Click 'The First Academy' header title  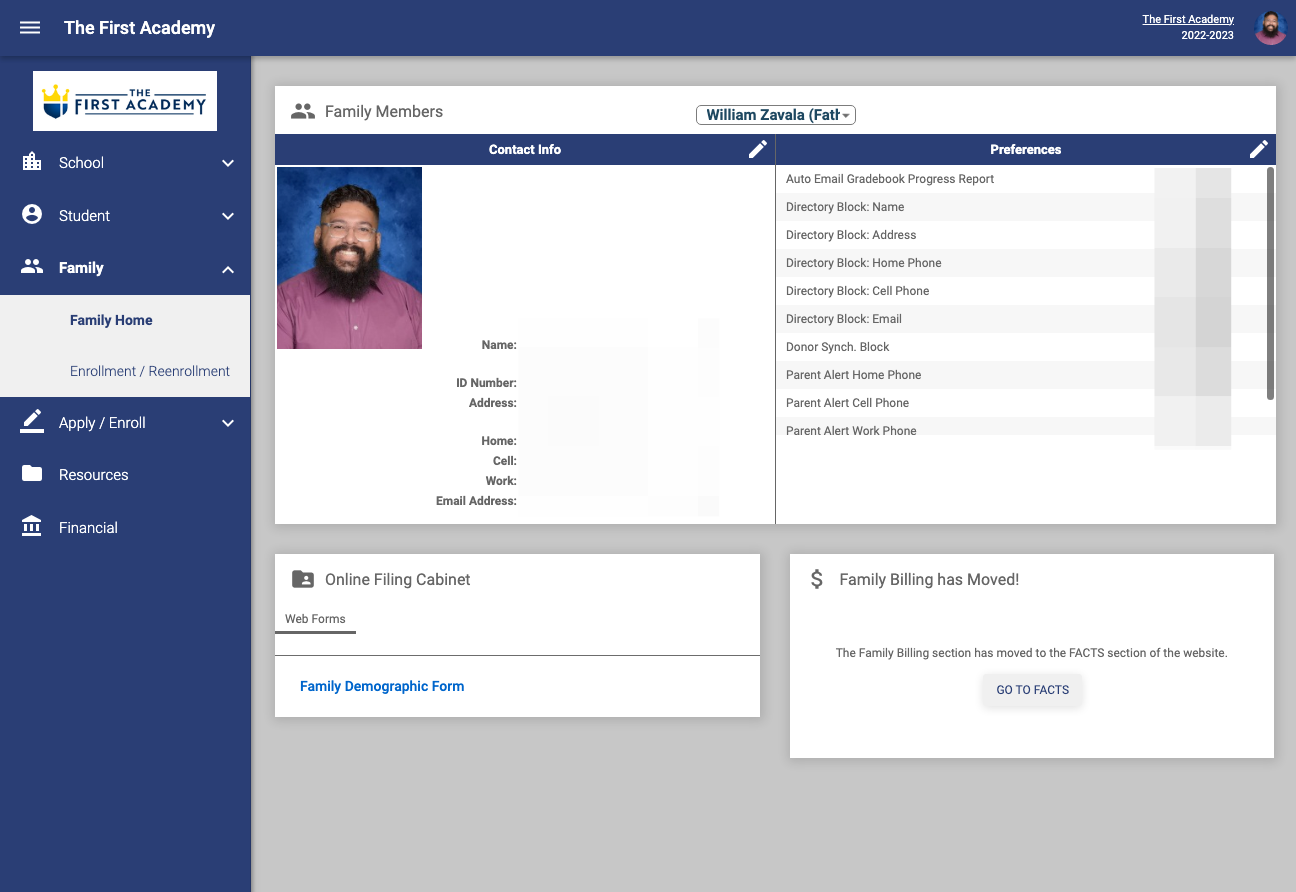coord(140,28)
